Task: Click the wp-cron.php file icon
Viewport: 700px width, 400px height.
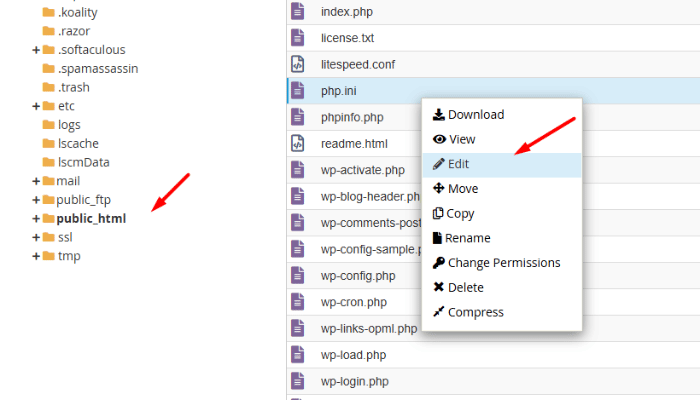Action: tap(297, 302)
